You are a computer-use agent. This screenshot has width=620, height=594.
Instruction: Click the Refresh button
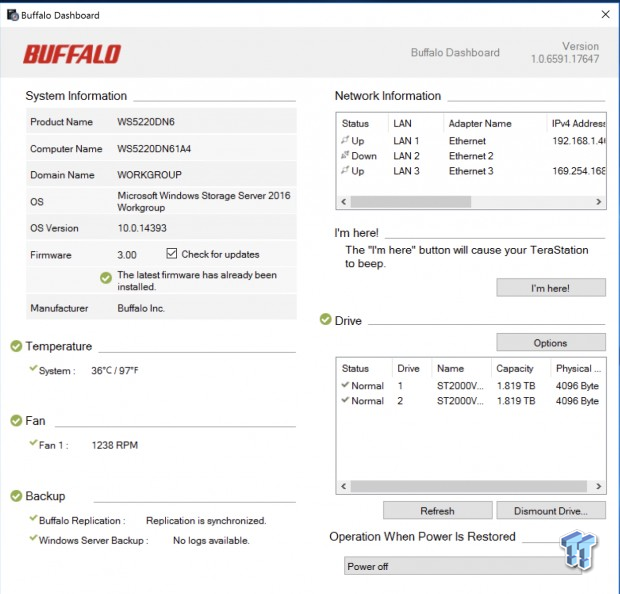[x=438, y=511]
